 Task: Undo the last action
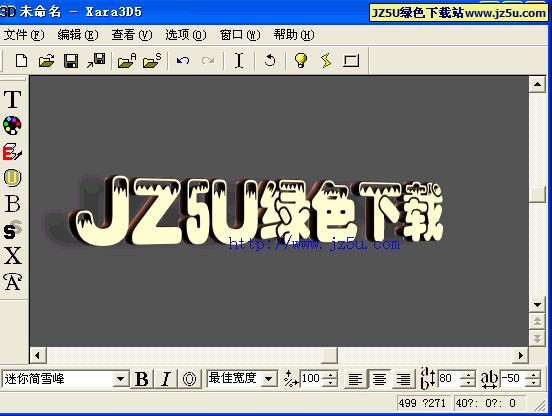183,61
